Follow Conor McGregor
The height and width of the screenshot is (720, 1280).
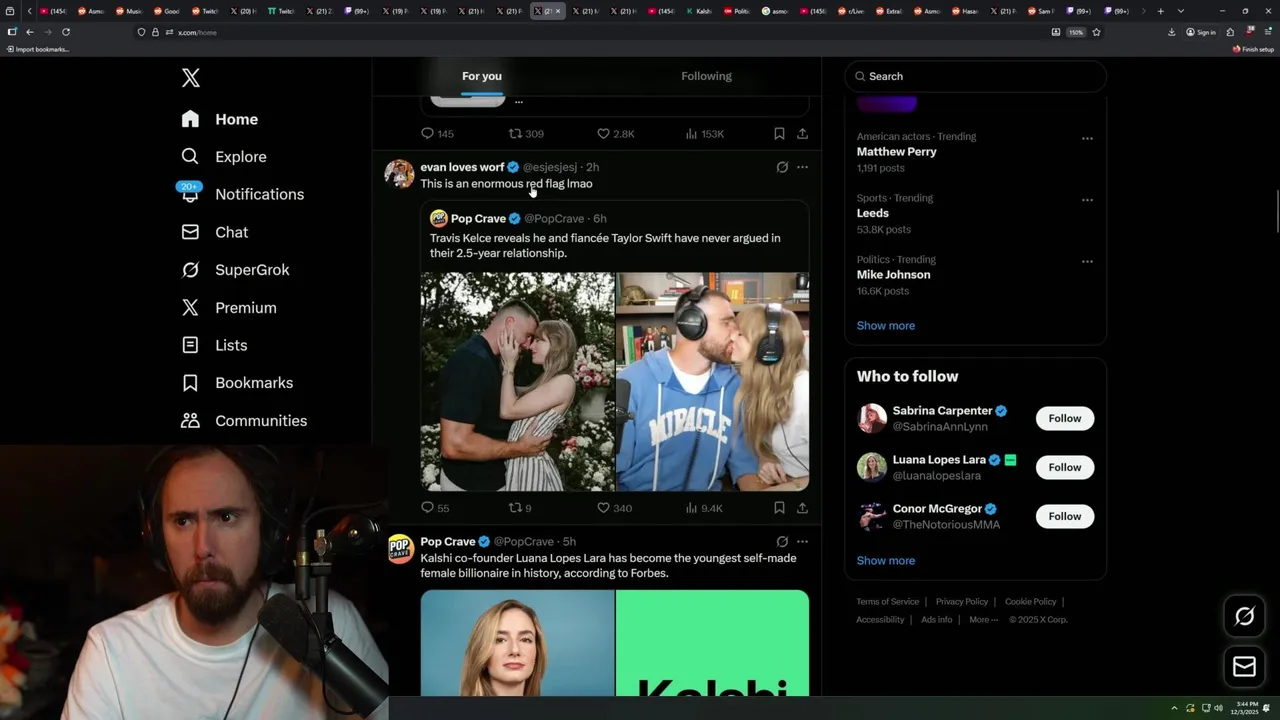[1065, 516]
